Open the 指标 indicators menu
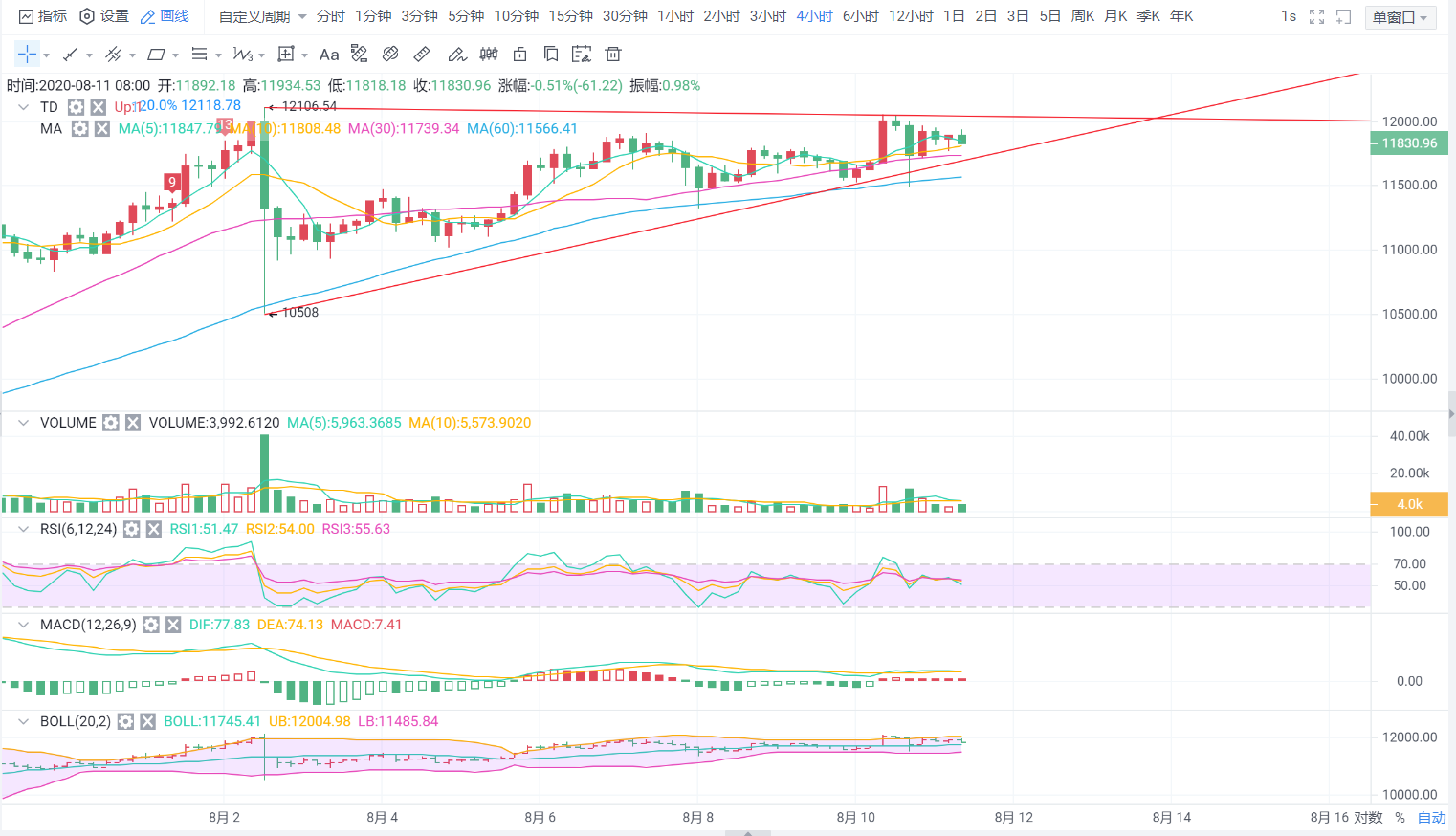The image size is (1456, 836). click(43, 16)
